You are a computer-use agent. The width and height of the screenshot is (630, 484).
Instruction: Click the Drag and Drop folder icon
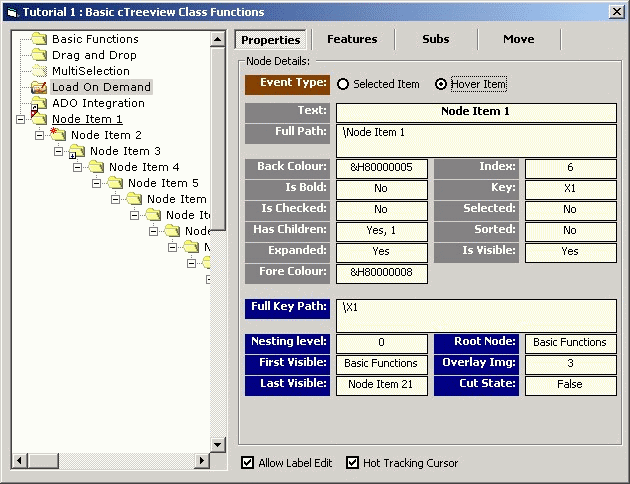[x=39, y=55]
